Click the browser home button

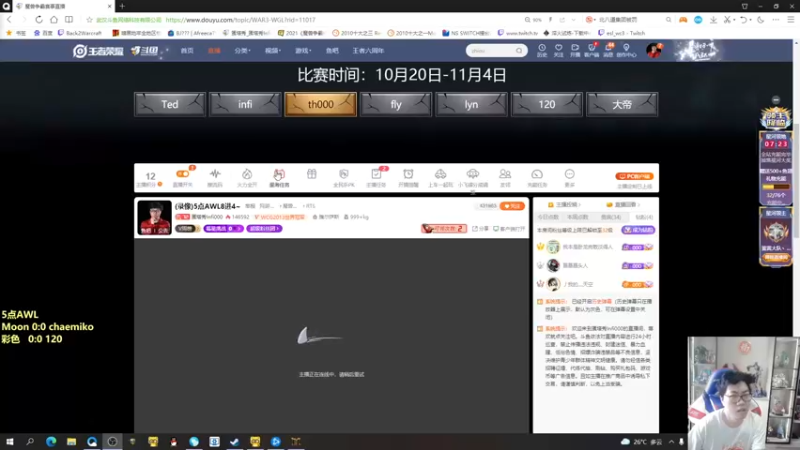tap(54, 19)
